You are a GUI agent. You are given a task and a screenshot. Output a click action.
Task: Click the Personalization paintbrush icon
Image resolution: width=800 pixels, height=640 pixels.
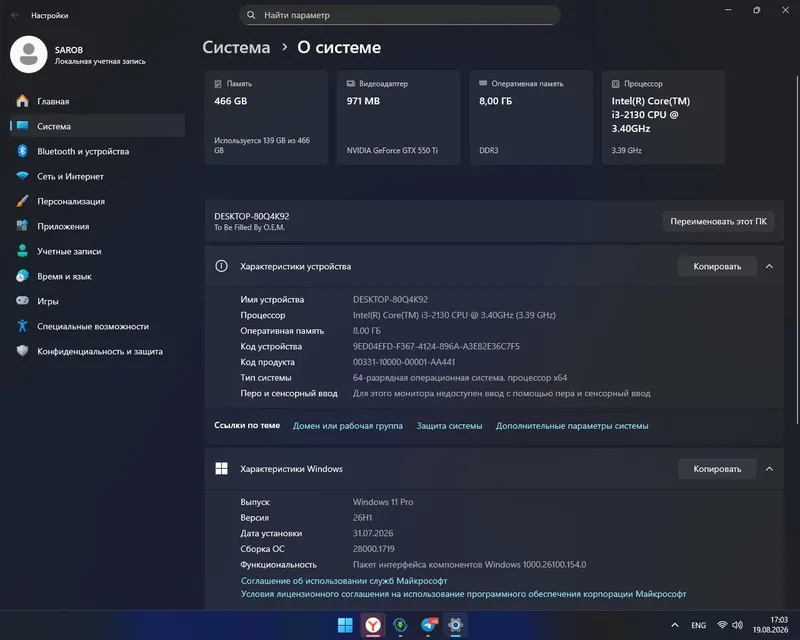22,201
